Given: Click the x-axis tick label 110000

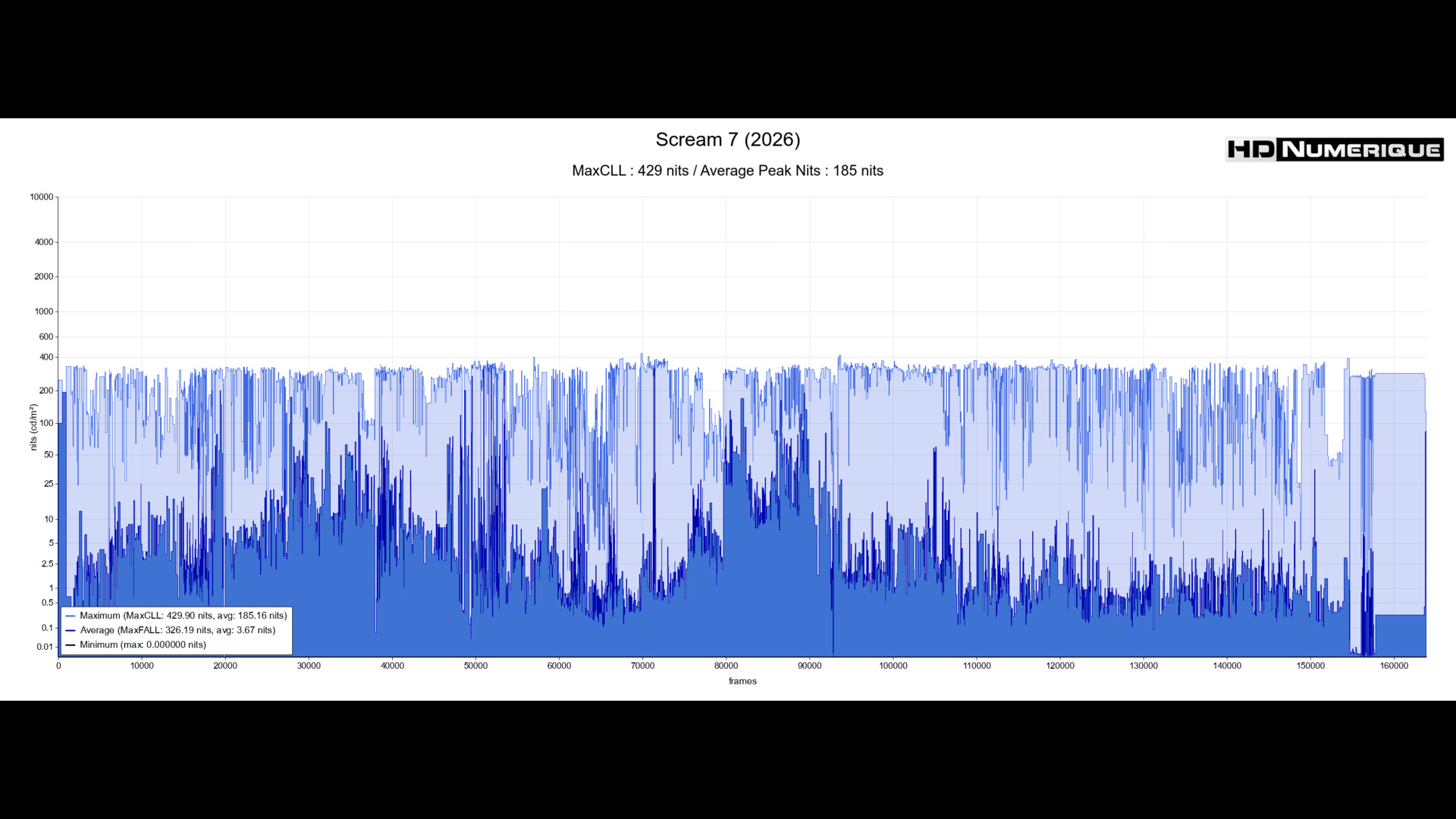Looking at the screenshot, I should 977,666.
